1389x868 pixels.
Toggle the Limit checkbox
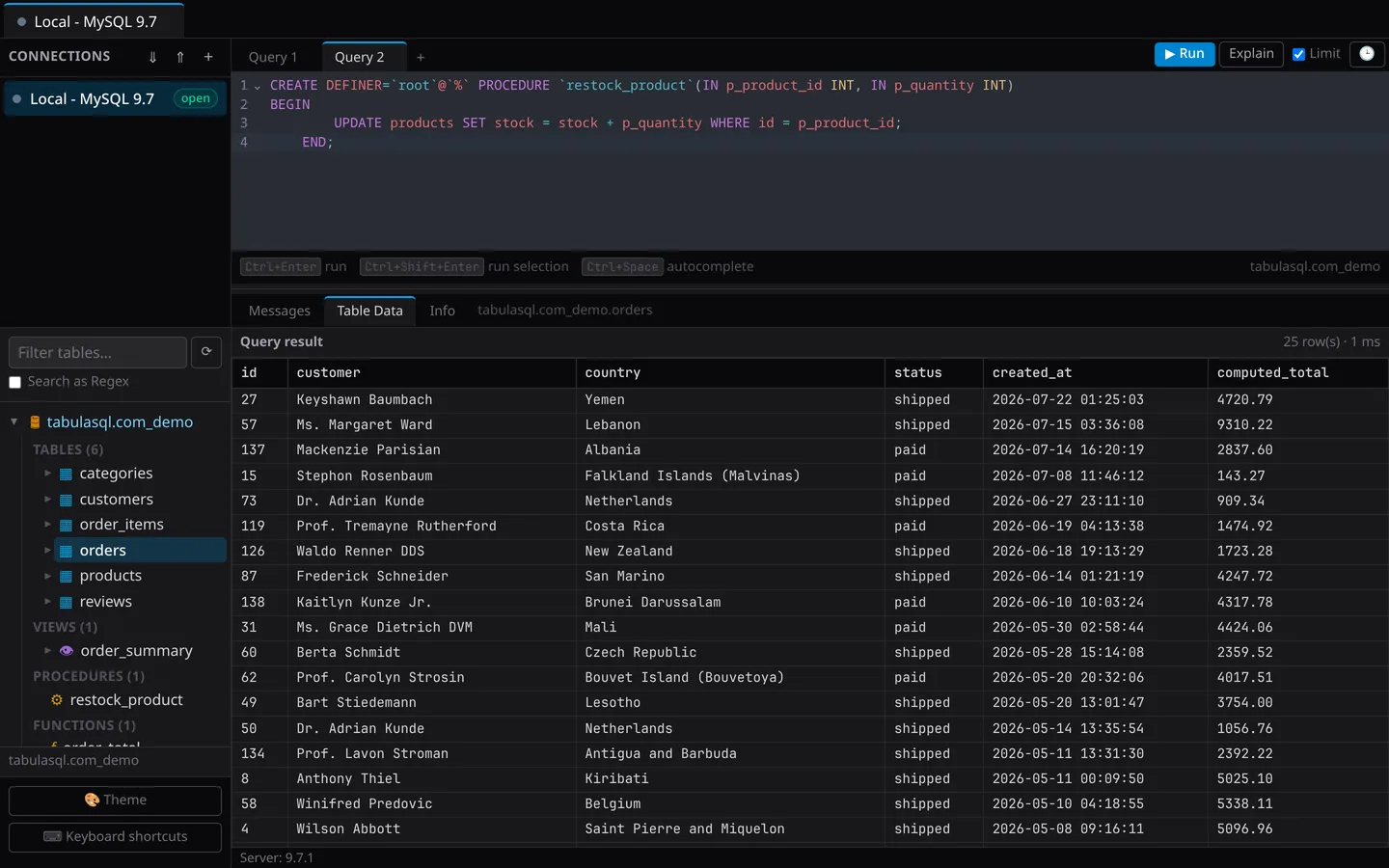(x=1298, y=54)
